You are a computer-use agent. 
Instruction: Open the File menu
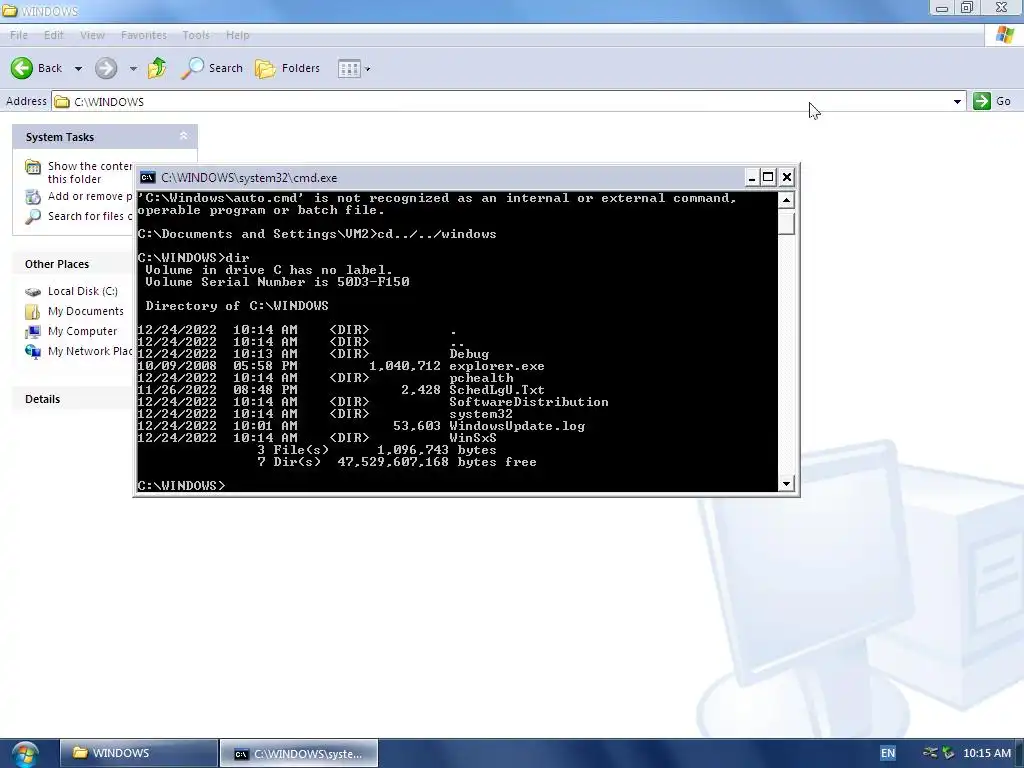[x=19, y=35]
